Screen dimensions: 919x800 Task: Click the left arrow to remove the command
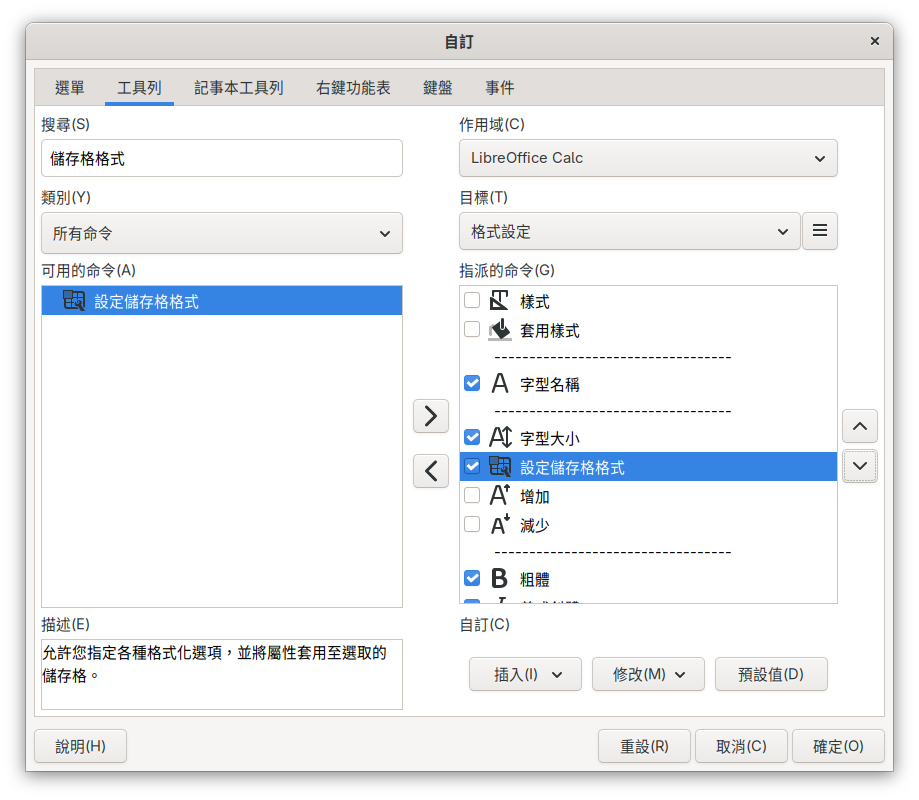(x=430, y=470)
